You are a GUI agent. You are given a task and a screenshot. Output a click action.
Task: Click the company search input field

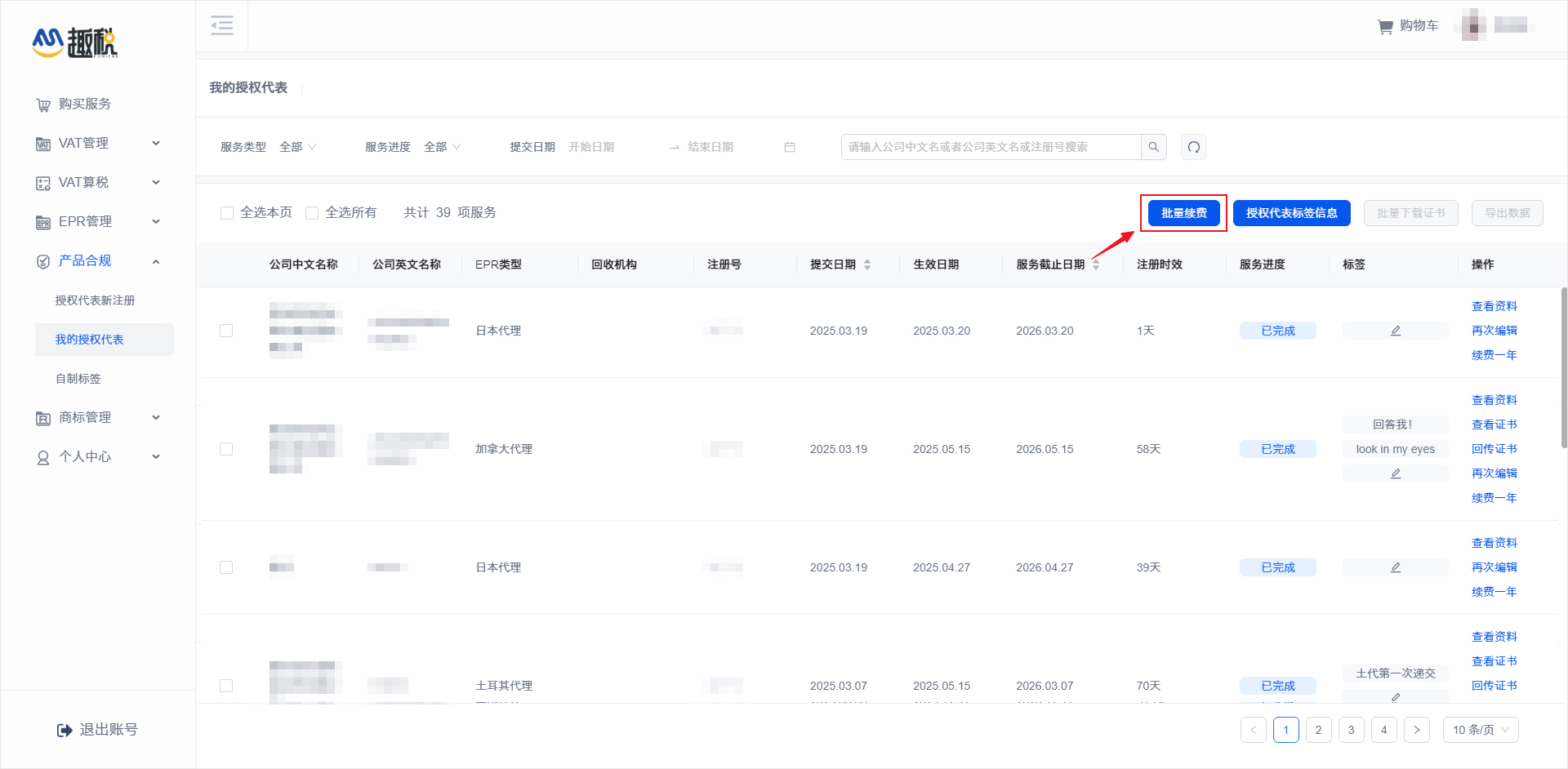pyautogui.click(x=980, y=147)
